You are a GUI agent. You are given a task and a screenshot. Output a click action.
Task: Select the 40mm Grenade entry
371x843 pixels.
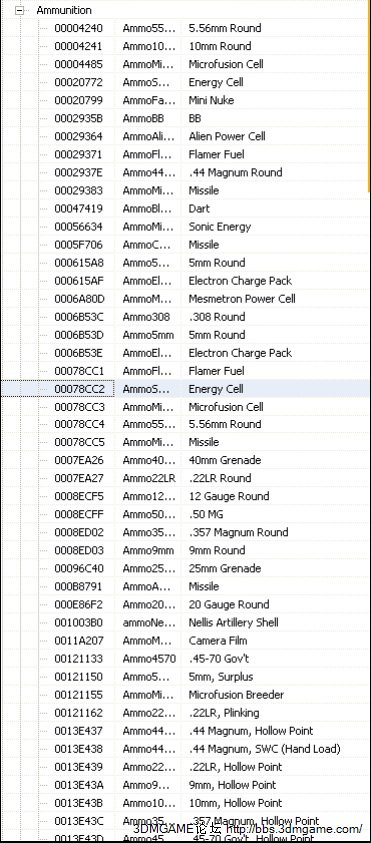click(x=225, y=460)
